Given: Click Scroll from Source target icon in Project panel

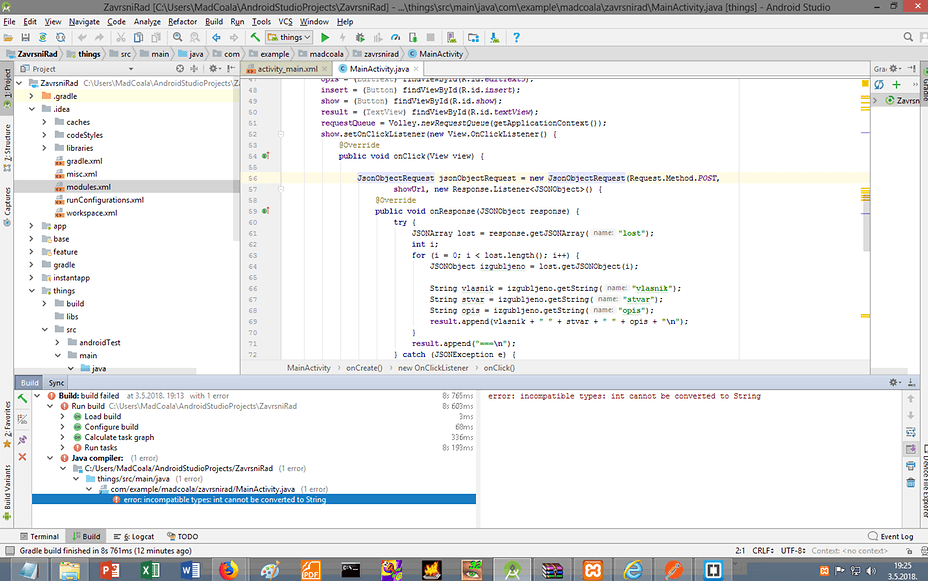Looking at the screenshot, I should pos(180,69).
